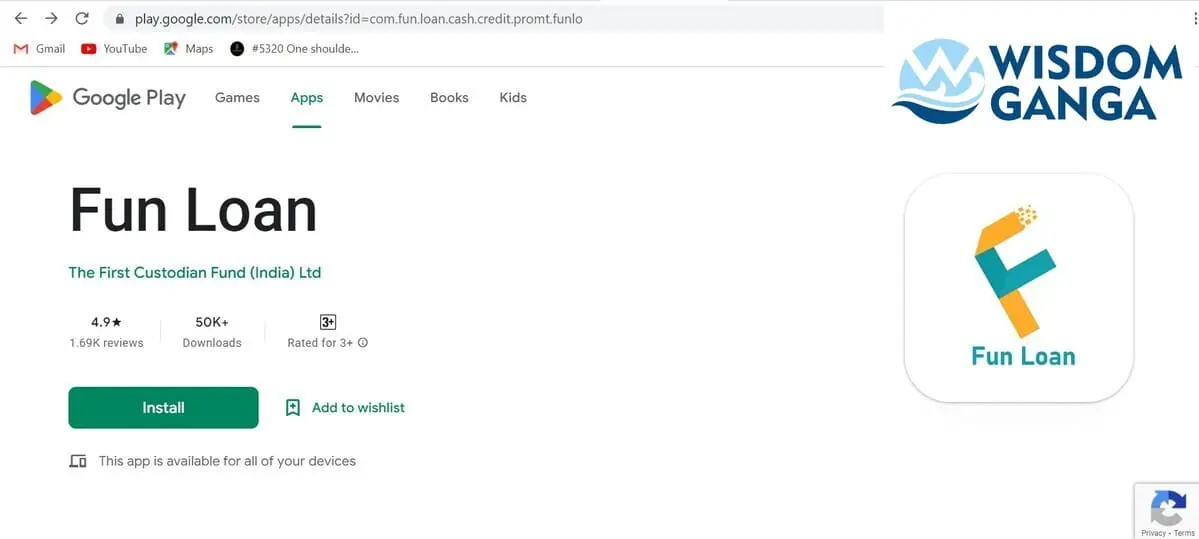Open the '#5320 One shoulde...' bookmark
Viewport: 1199px width, 539px height.
point(294,49)
